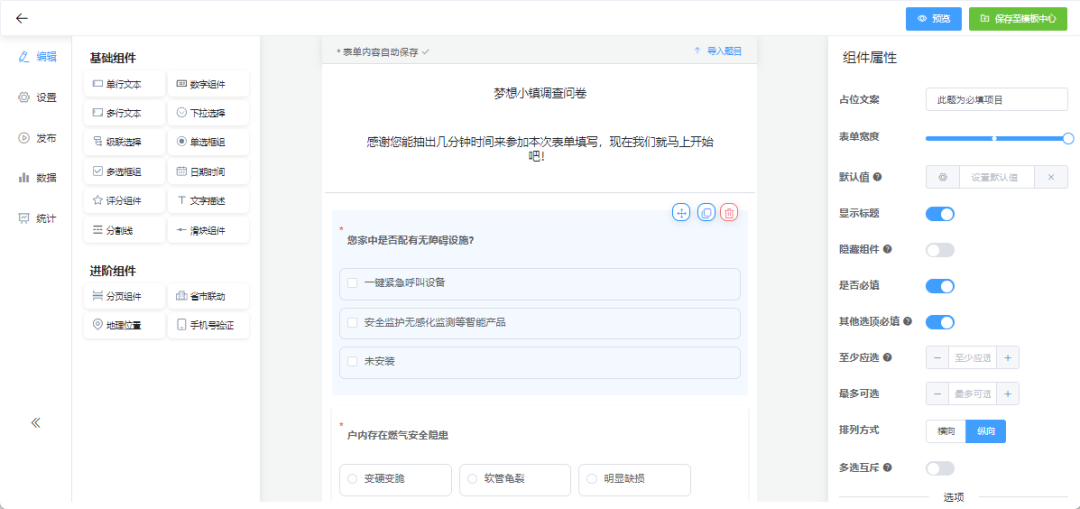This screenshot has height=509, width=1080.
Task: Click the 导入题目 link
Action: 718,51
